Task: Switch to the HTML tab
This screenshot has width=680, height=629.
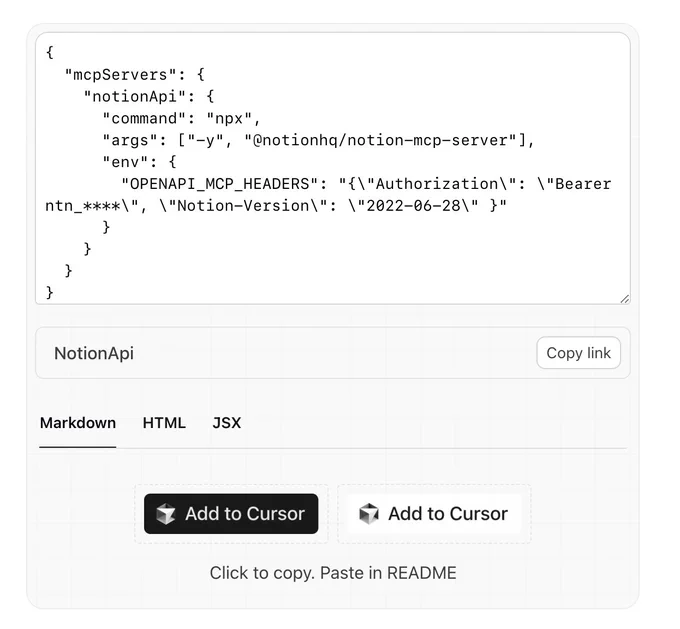Action: 164,423
